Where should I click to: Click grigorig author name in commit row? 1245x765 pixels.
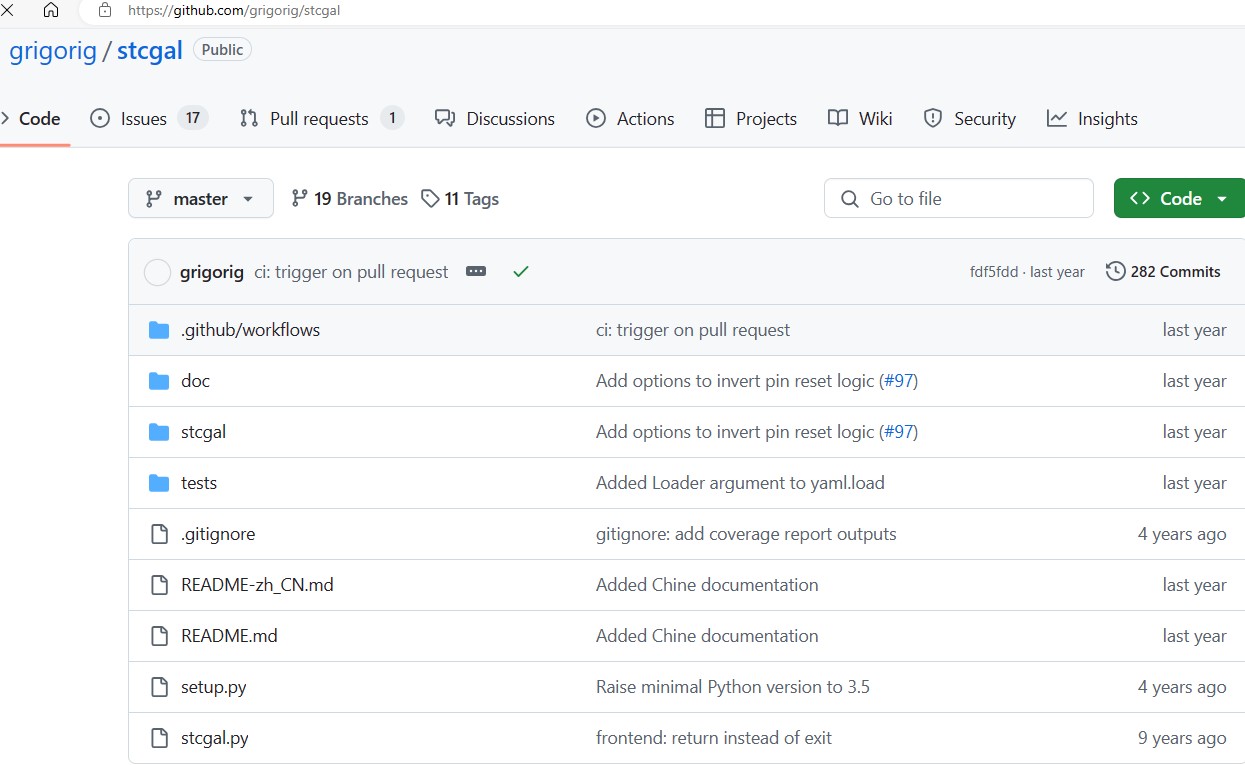[x=212, y=272]
